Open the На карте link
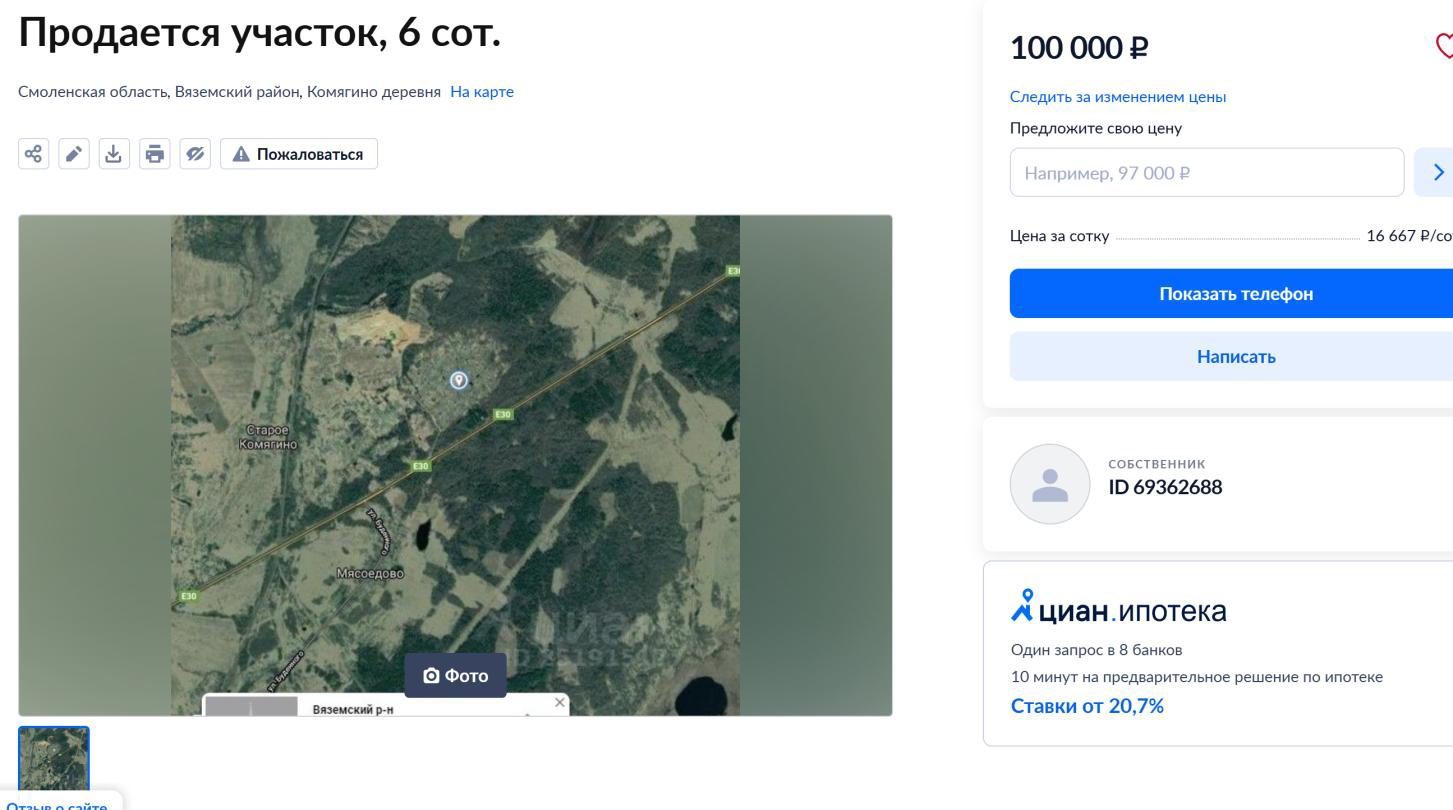This screenshot has width=1453, height=810. point(482,92)
